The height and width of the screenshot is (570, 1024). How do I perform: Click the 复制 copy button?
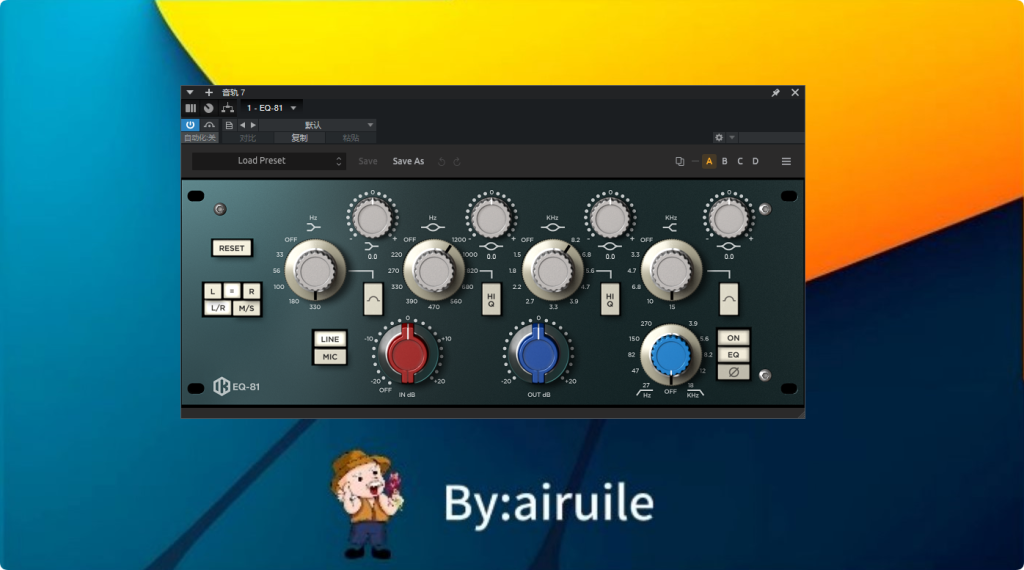299,138
